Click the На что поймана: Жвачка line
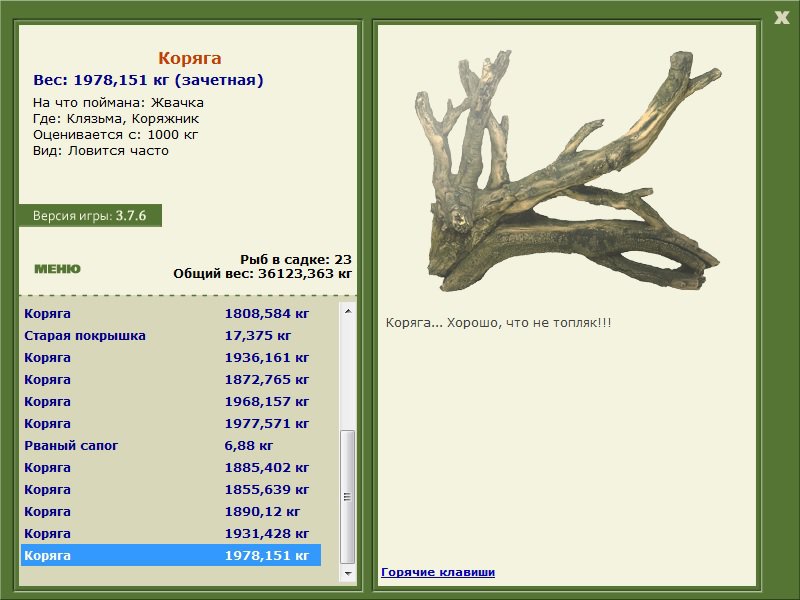The width and height of the screenshot is (800, 600). pyautogui.click(x=118, y=103)
